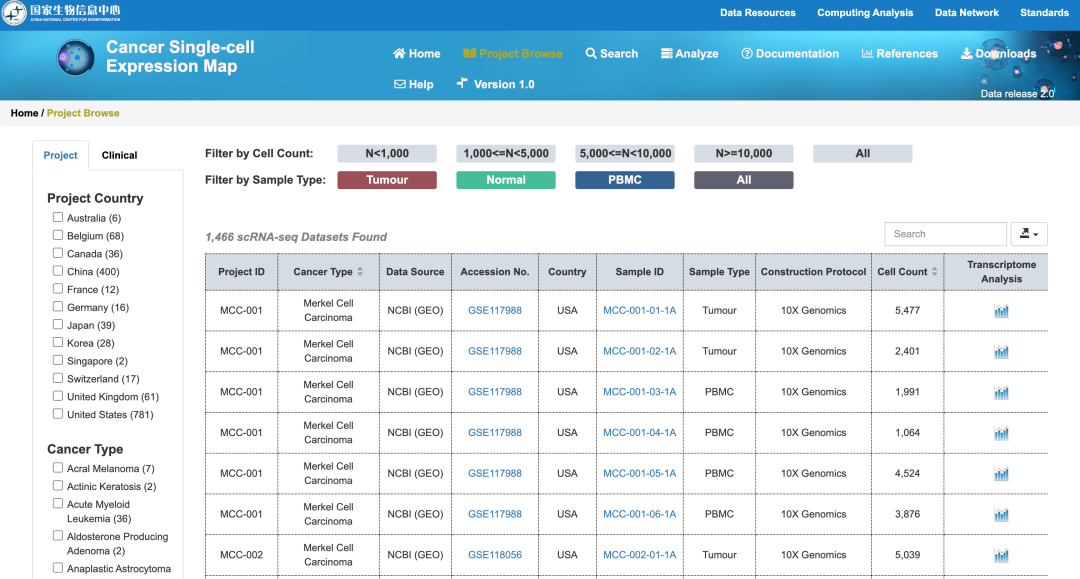
Task: Check the Acute Myeloid Leukemia (36) filter
Action: click(x=58, y=504)
